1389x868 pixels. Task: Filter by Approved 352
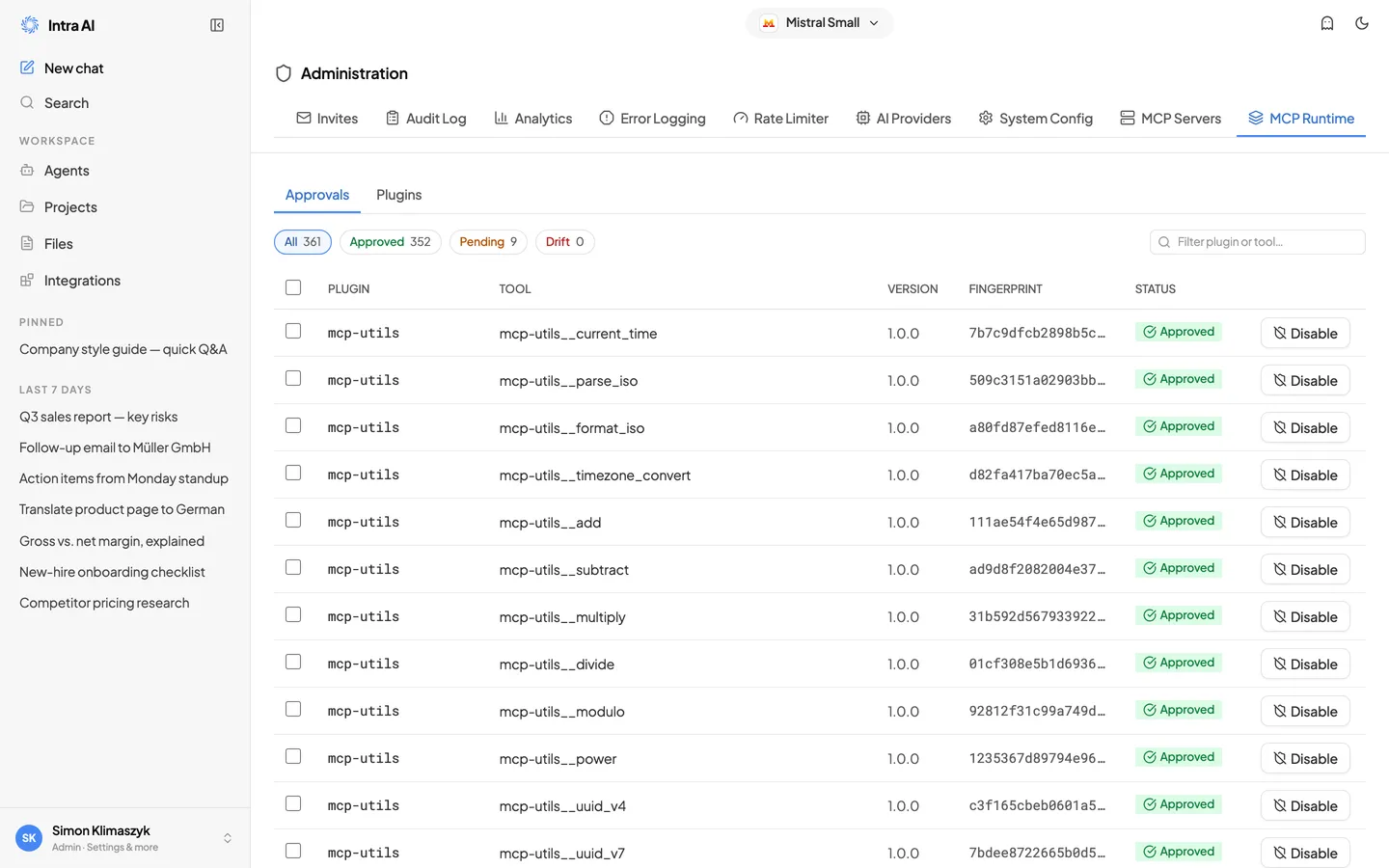coord(391,242)
